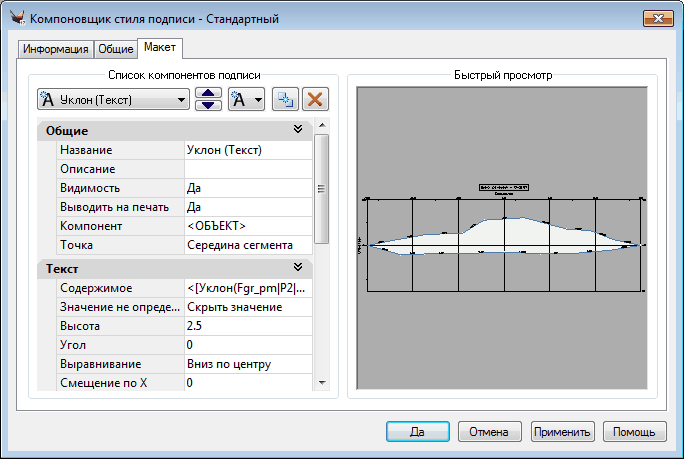The image size is (684, 459).
Task: Collapse the 'Текст' properties section
Action: [297, 268]
